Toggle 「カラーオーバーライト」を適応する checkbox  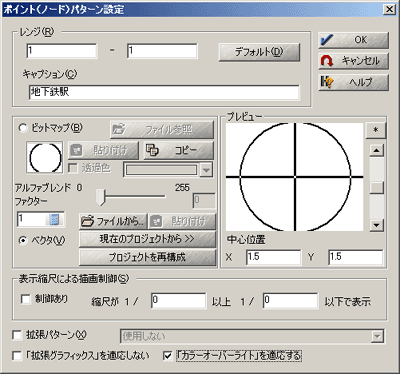(168, 356)
